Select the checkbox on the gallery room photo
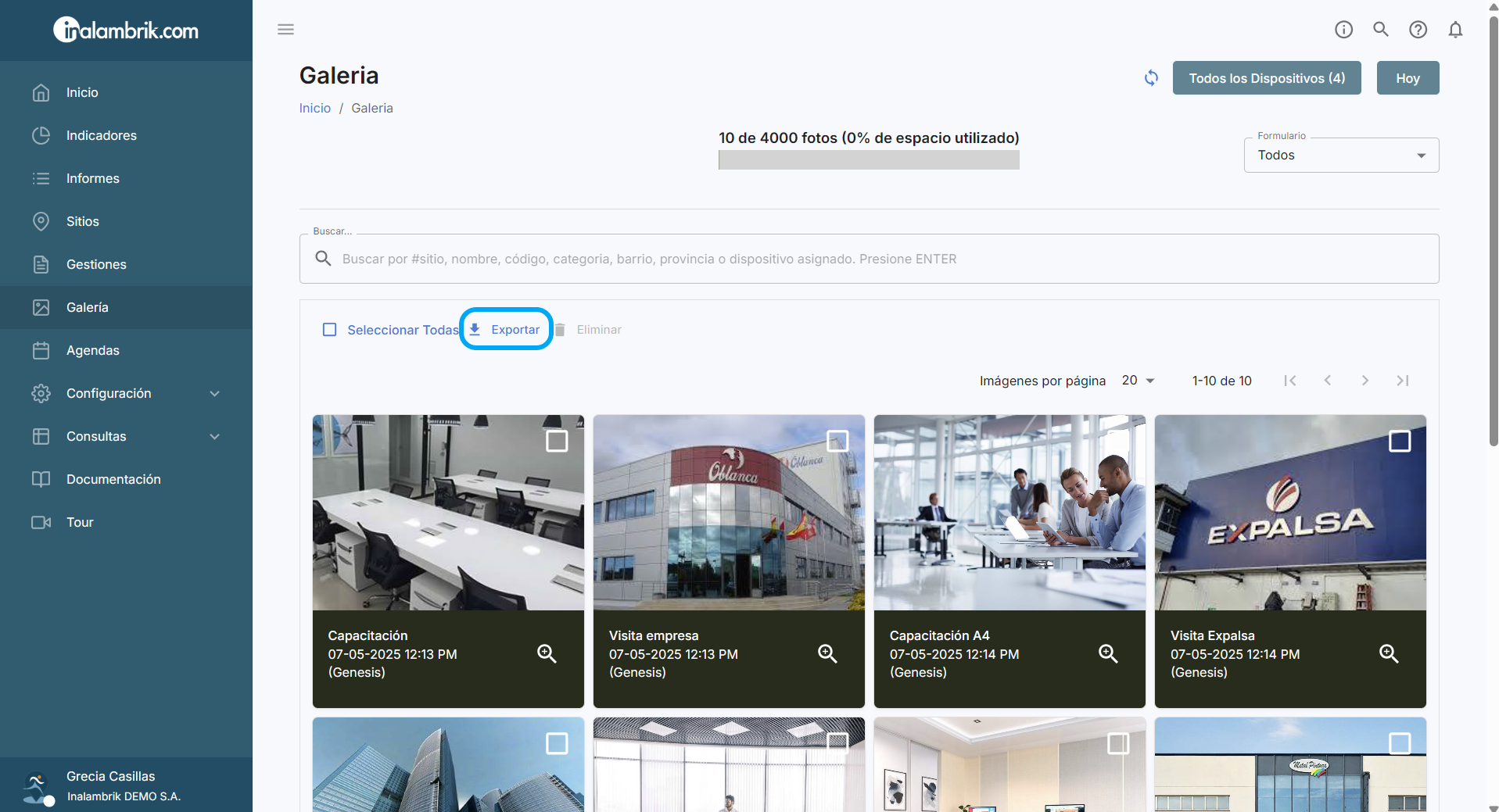Viewport: 1499px width, 812px height. (1118, 743)
